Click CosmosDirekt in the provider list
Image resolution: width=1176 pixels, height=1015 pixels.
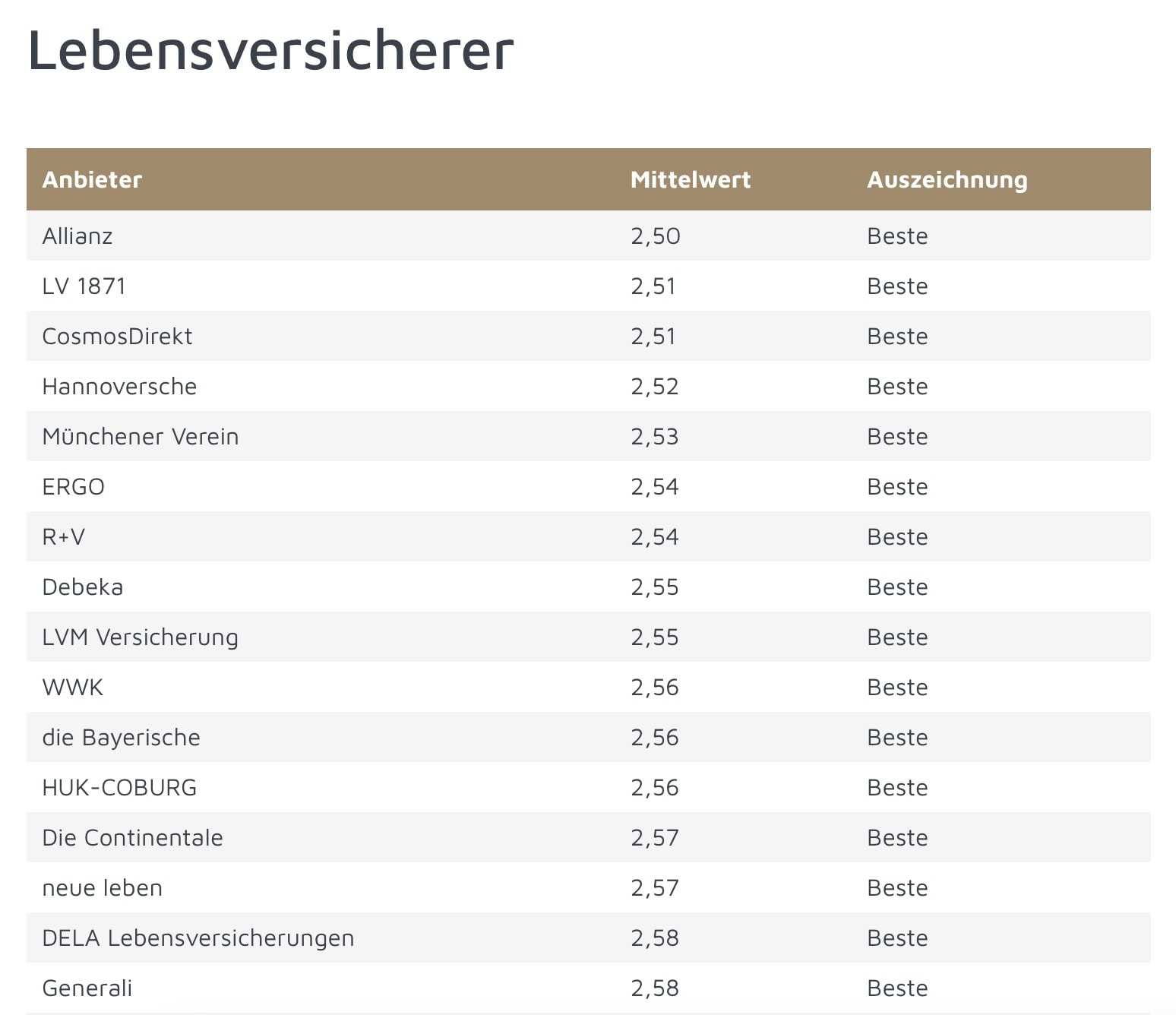(x=117, y=337)
